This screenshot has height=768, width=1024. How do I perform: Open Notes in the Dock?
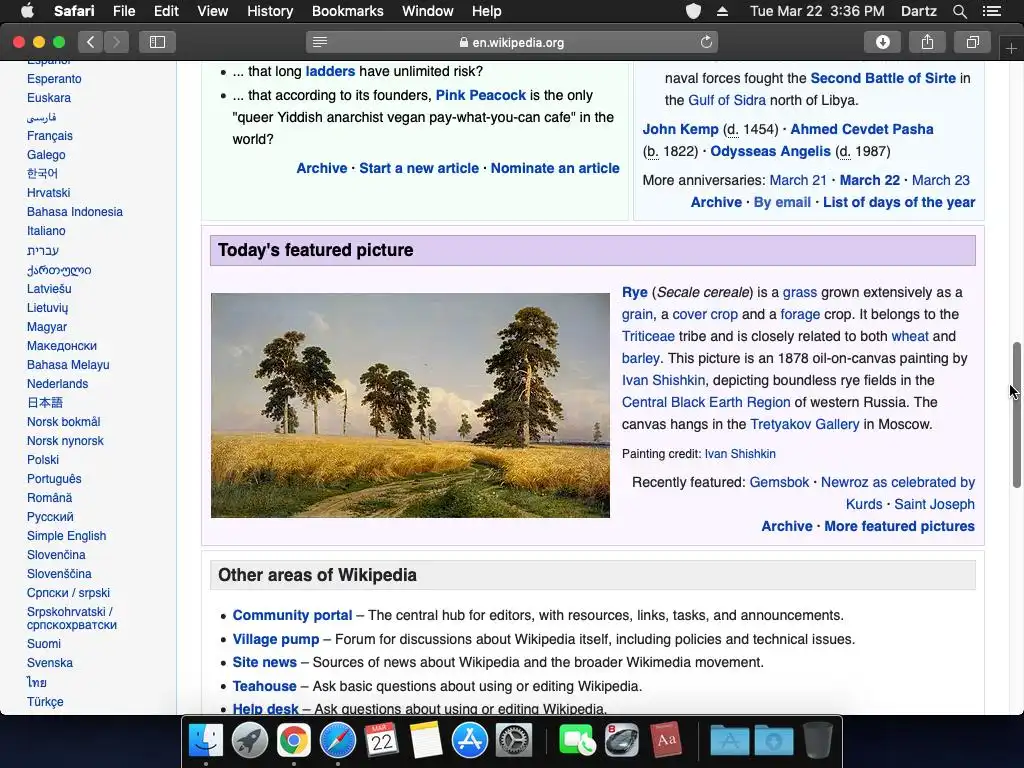tap(426, 741)
